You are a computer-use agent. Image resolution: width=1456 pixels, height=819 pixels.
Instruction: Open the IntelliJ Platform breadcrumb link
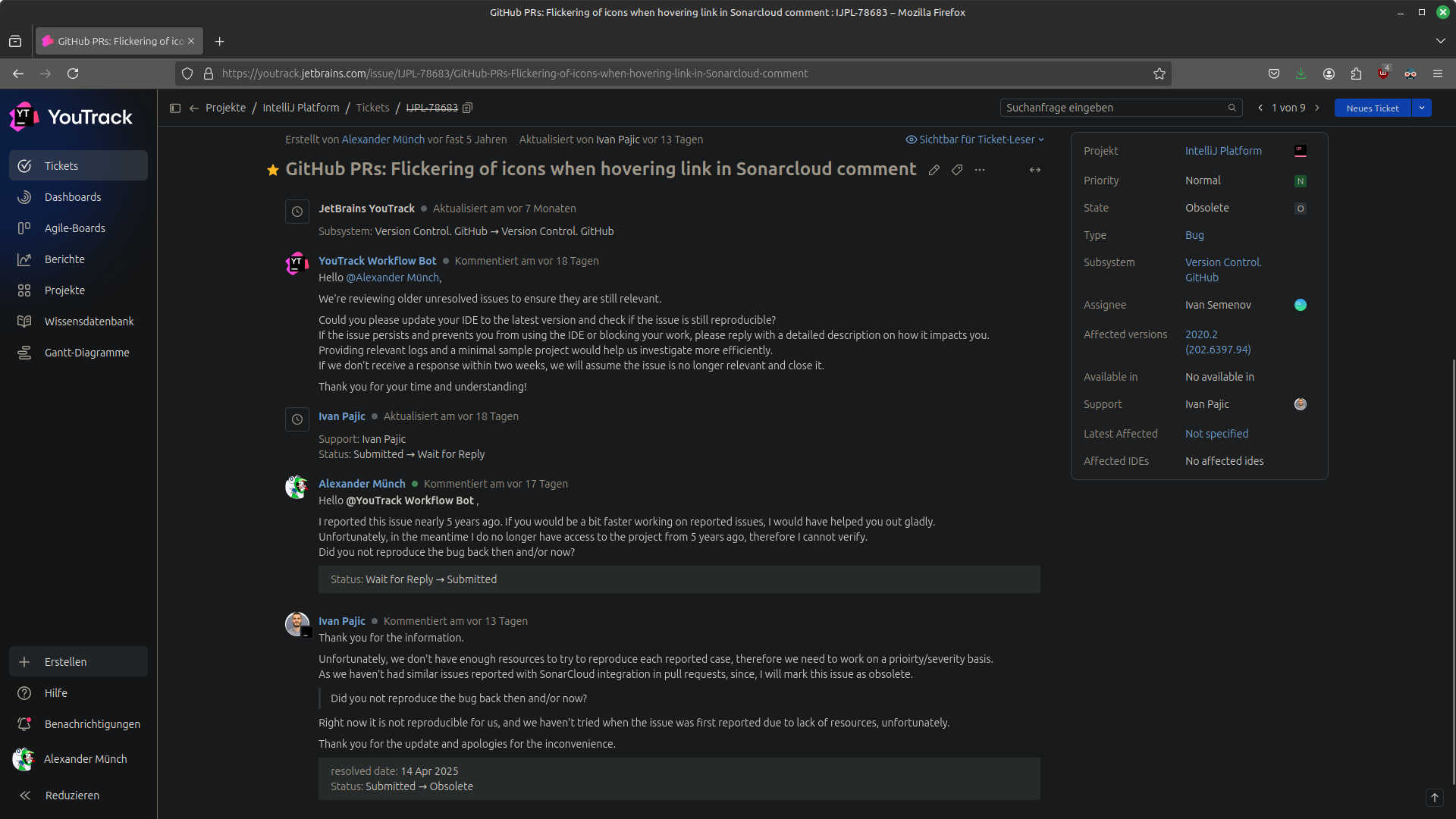click(301, 108)
